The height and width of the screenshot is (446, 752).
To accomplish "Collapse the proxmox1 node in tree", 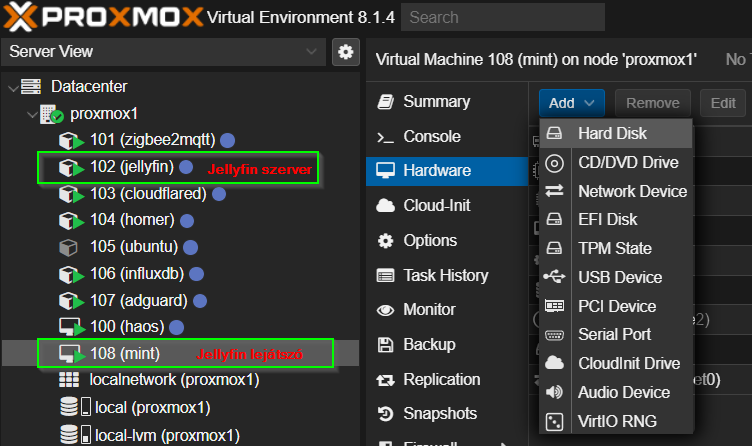I will tap(32, 115).
